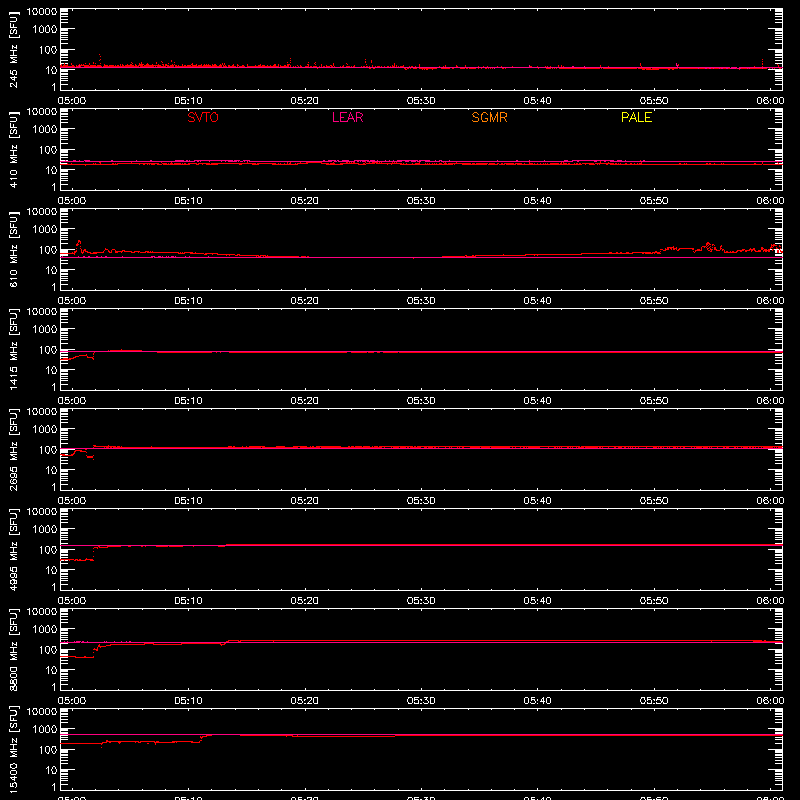Click the orange SGMR station label
Viewport: 800px width, 800px height.
click(489, 117)
